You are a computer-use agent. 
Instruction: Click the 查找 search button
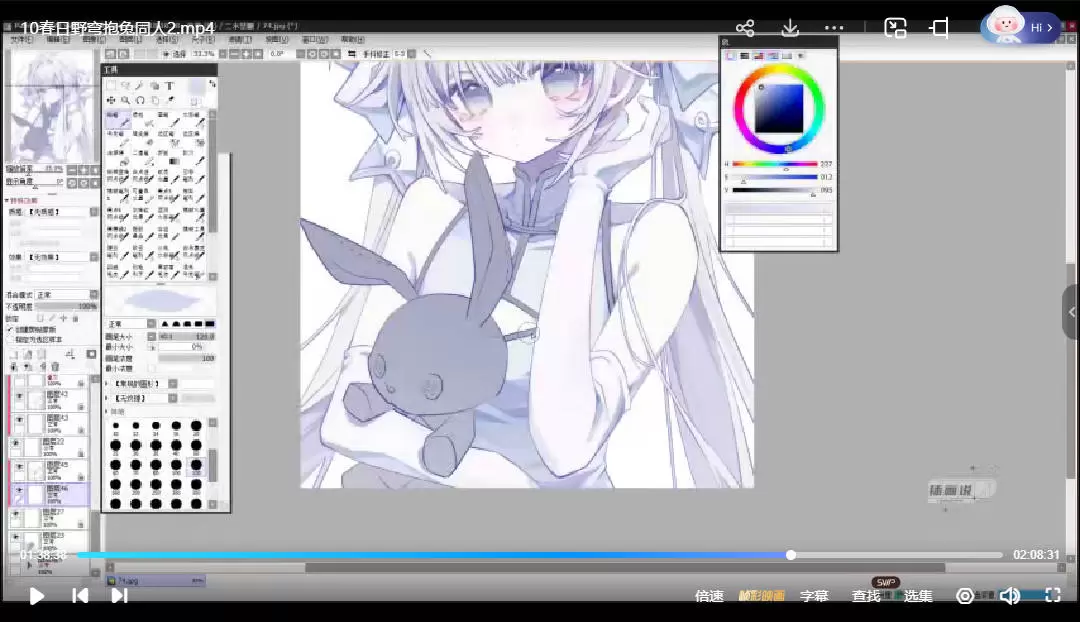(x=866, y=596)
